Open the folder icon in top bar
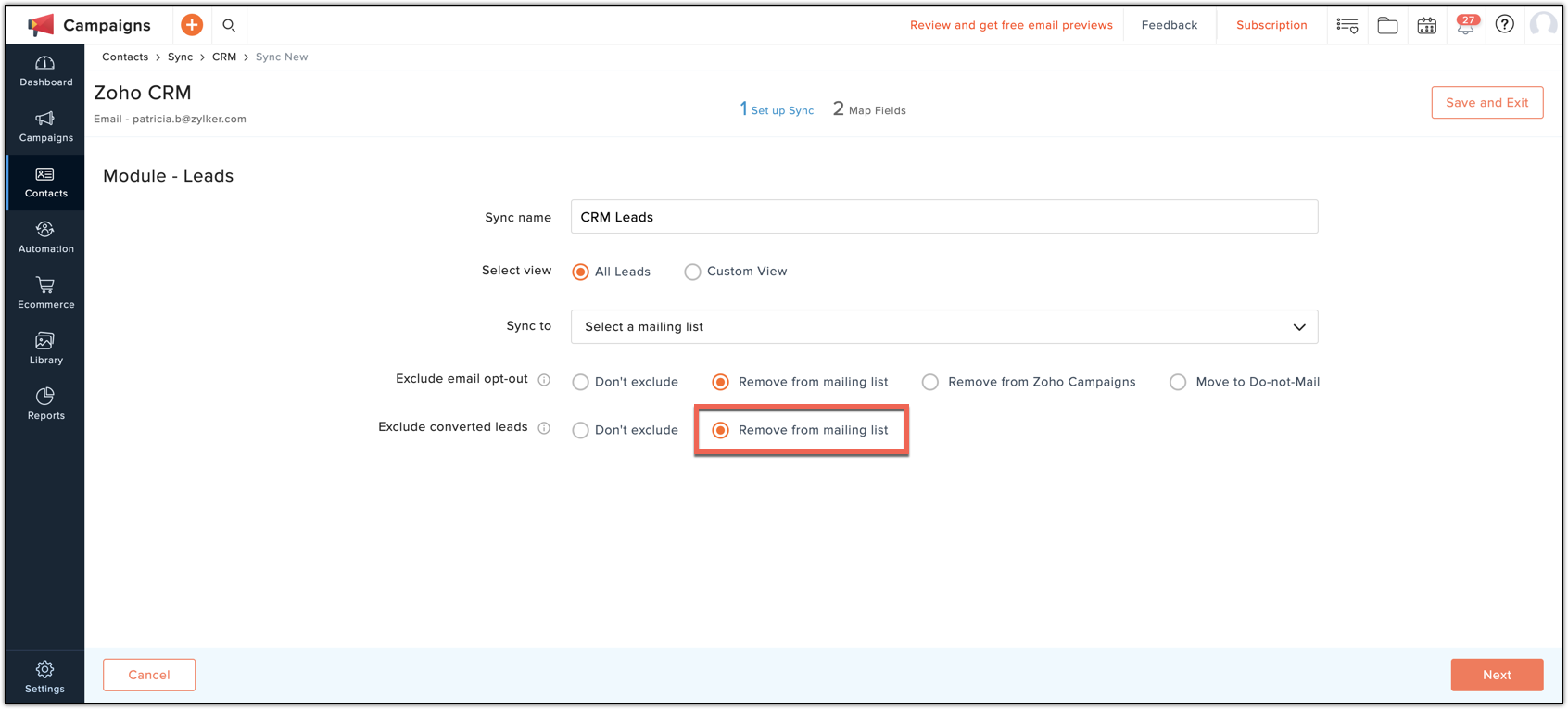This screenshot has width=1568, height=709. (x=1387, y=26)
